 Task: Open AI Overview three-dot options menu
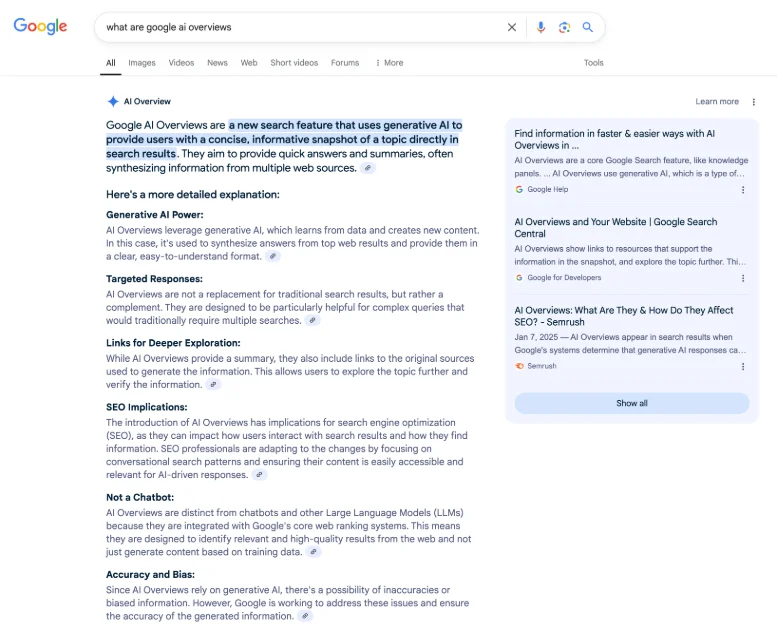754,102
